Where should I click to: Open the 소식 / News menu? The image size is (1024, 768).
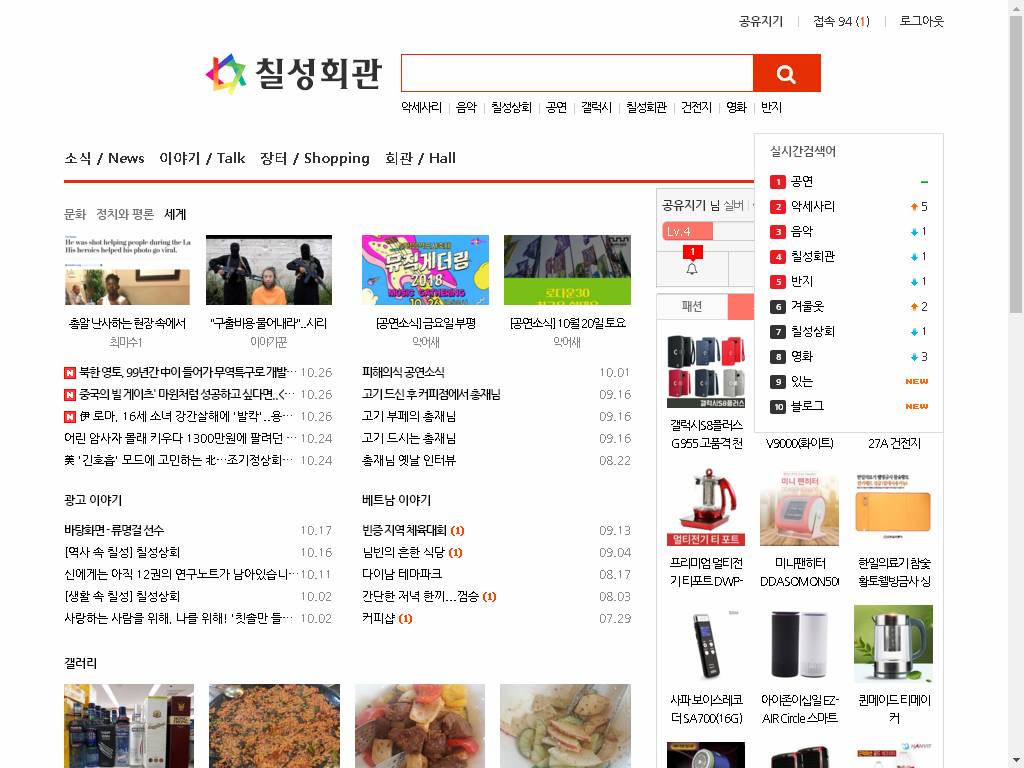[104, 158]
